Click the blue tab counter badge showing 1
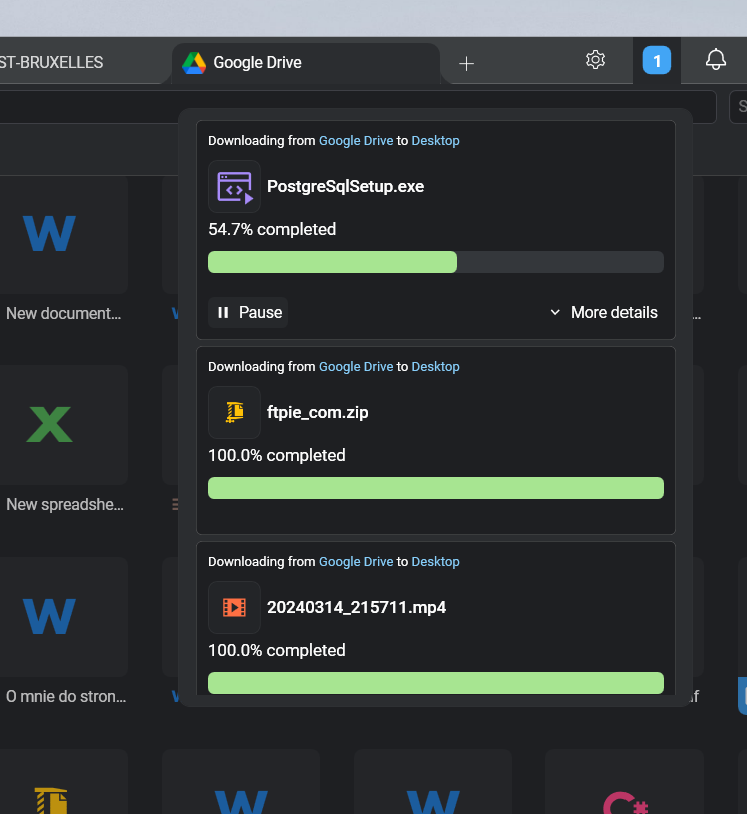This screenshot has height=814, width=747. tap(657, 60)
